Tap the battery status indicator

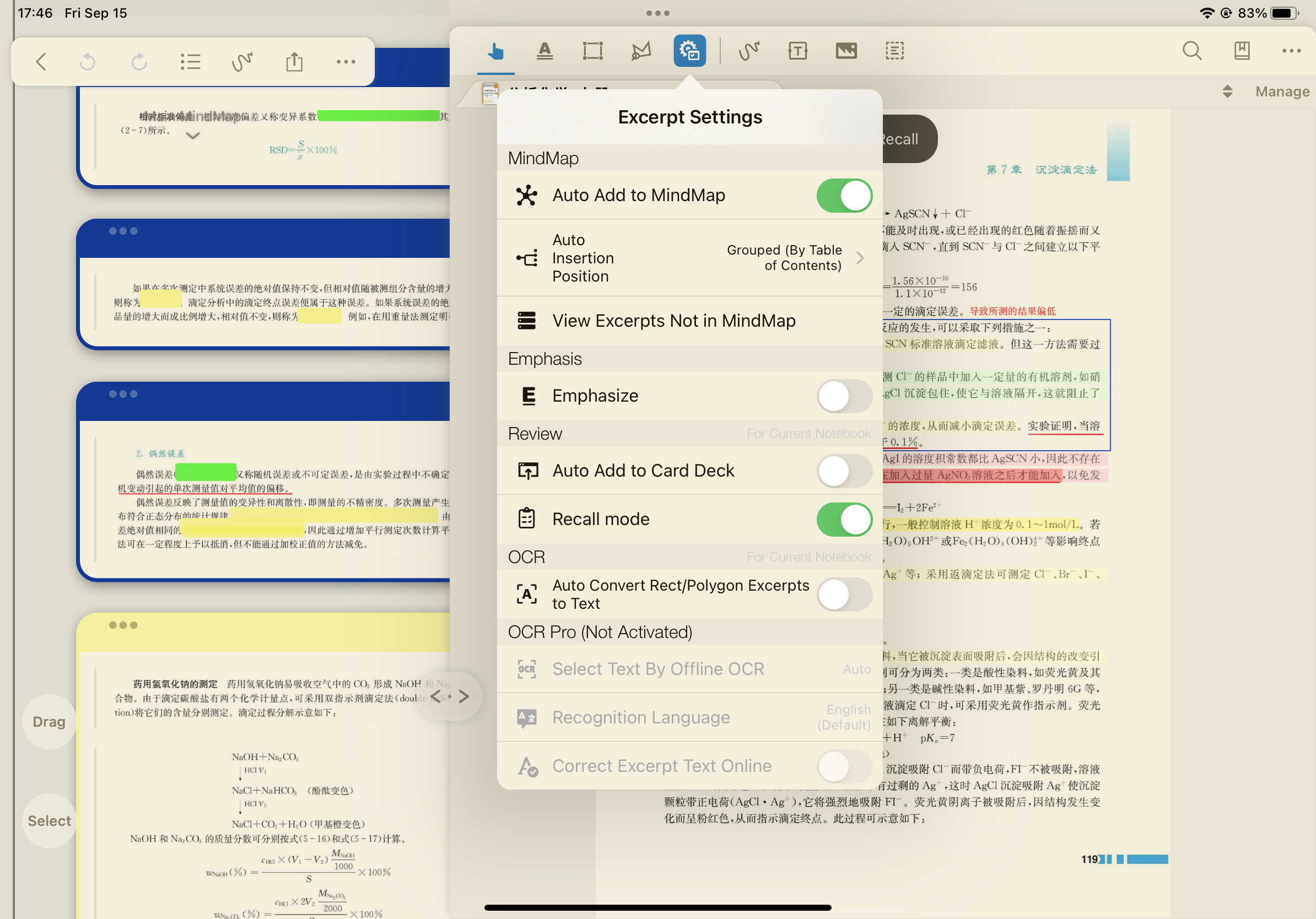tap(1285, 13)
